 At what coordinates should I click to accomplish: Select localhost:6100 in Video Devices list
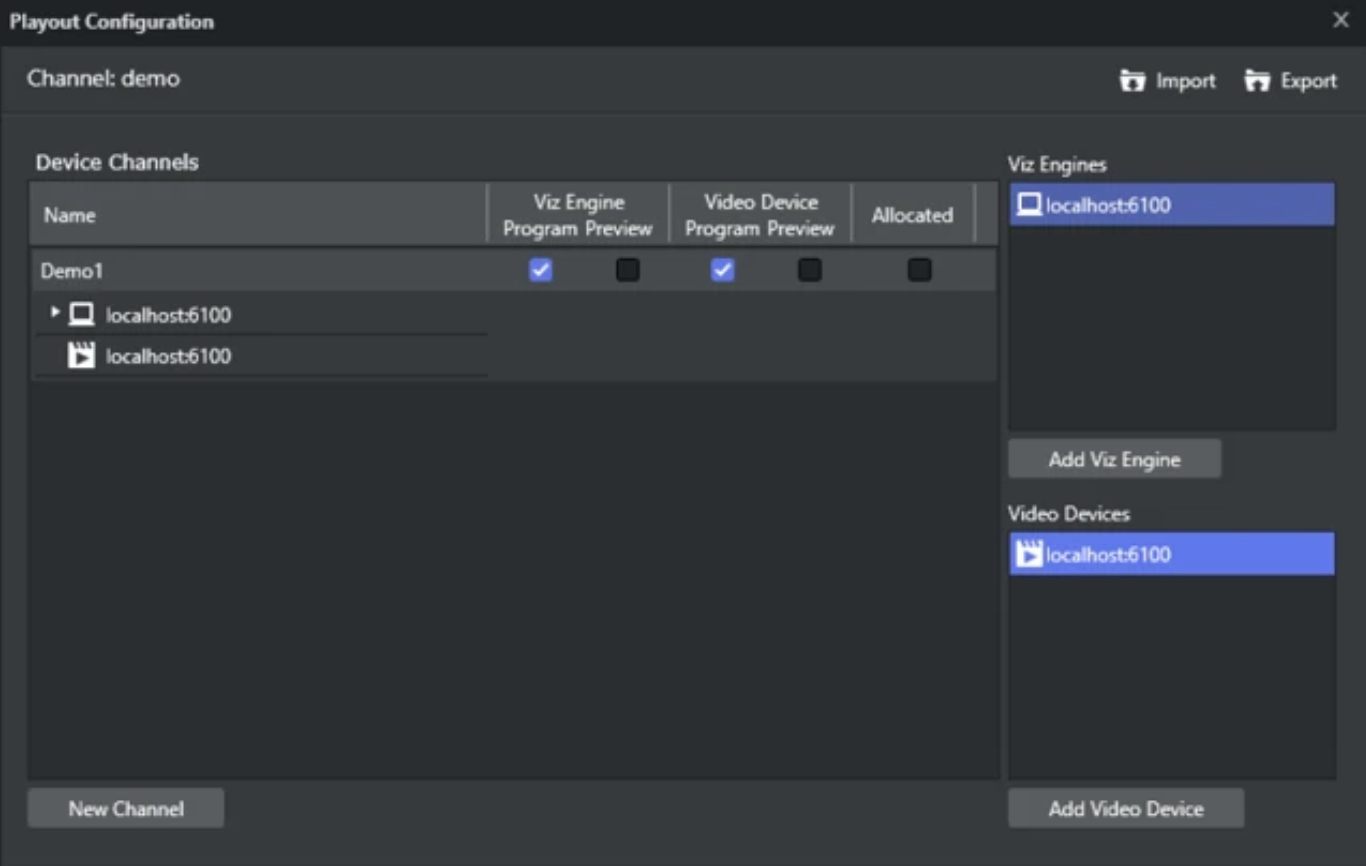(x=1172, y=554)
